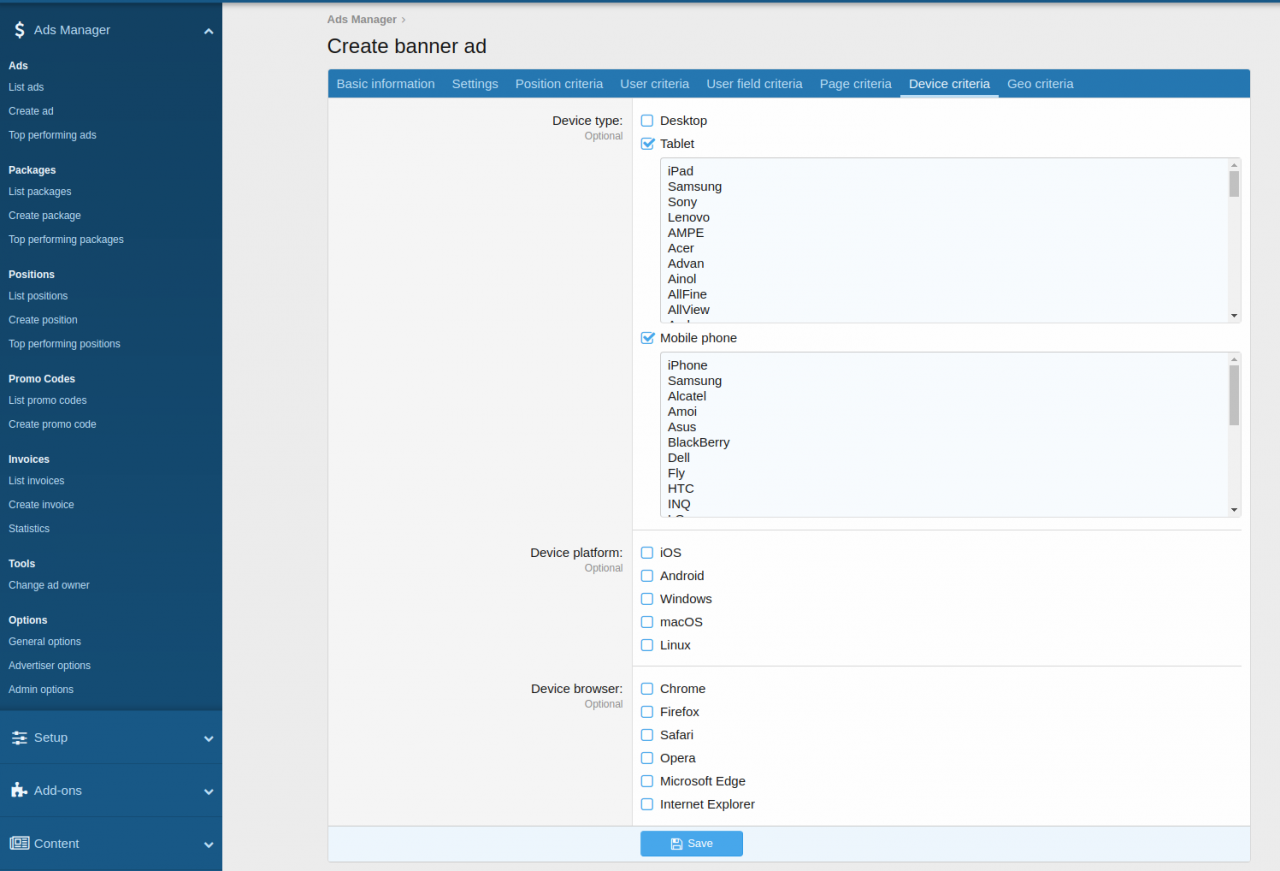Viewport: 1280px width, 871px height.
Task: Open the Basic information tab
Action: pyautogui.click(x=385, y=84)
